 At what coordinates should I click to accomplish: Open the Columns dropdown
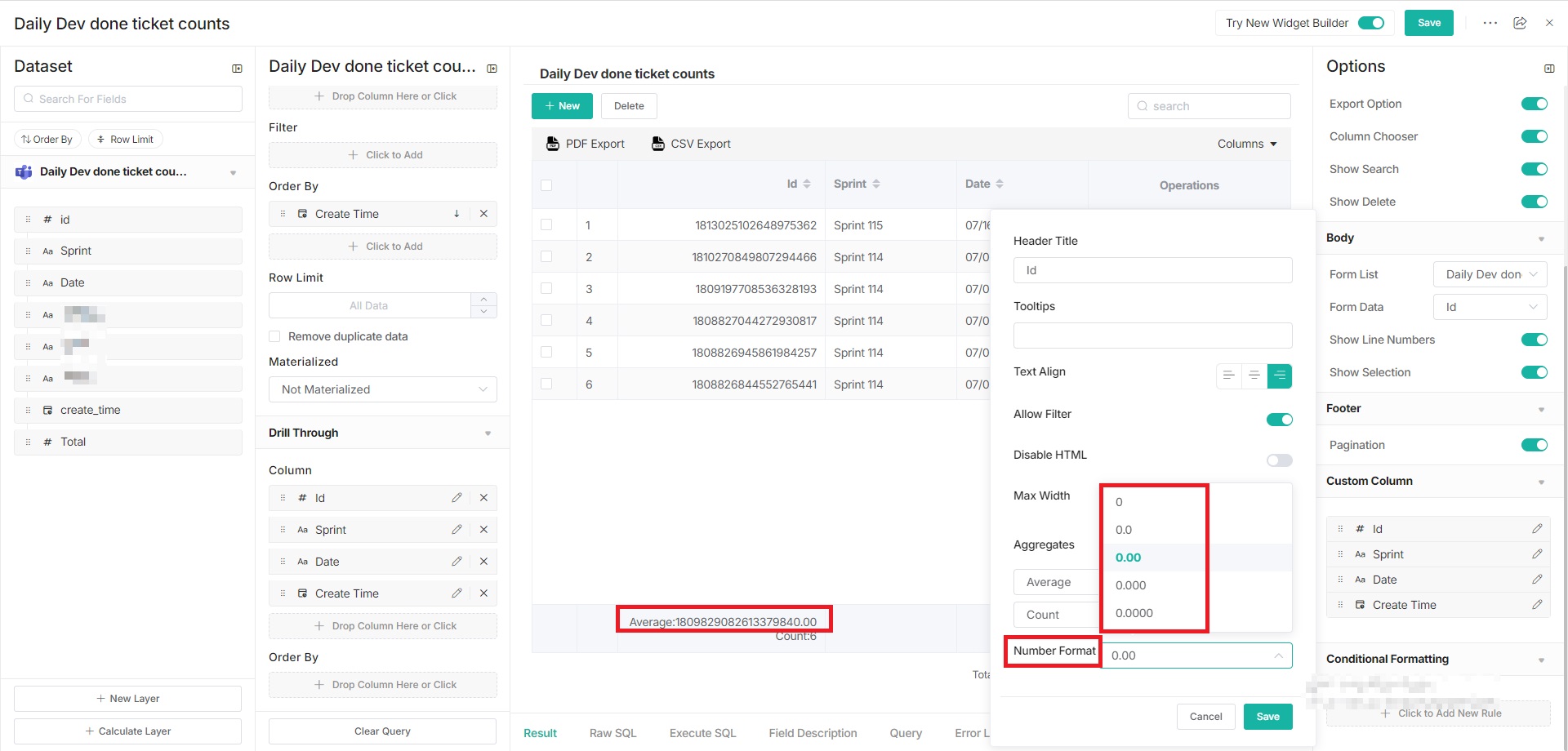coord(1247,144)
